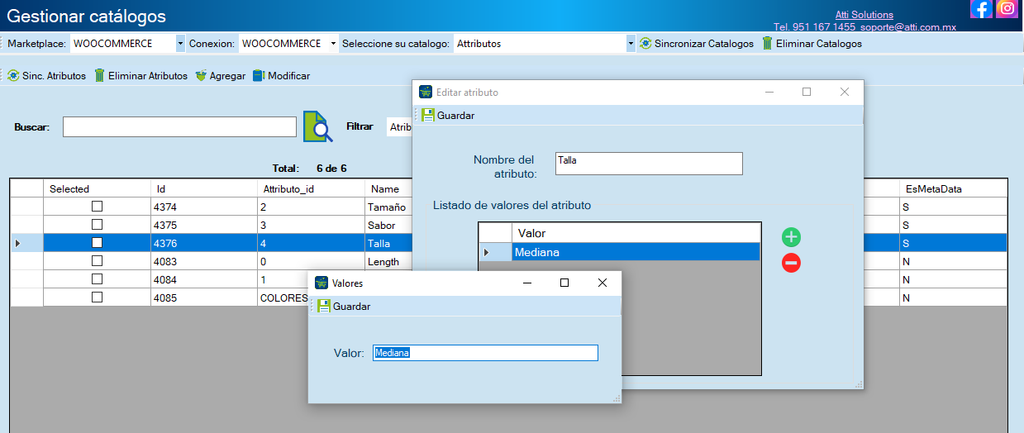The width and height of the screenshot is (1024, 433).
Task: Check the Selected box for row 4376
Action: tap(97, 242)
